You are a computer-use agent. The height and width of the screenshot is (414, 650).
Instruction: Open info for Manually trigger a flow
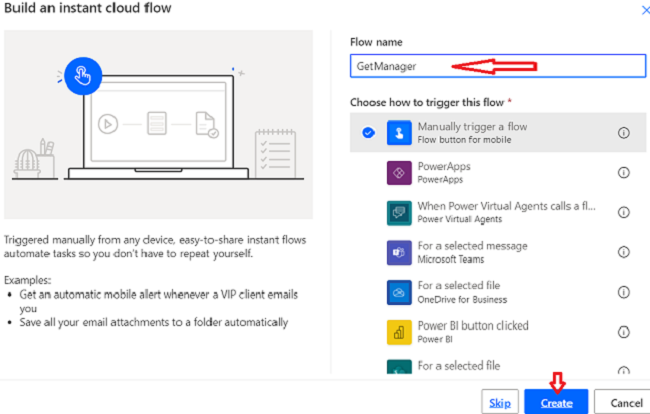click(x=623, y=133)
